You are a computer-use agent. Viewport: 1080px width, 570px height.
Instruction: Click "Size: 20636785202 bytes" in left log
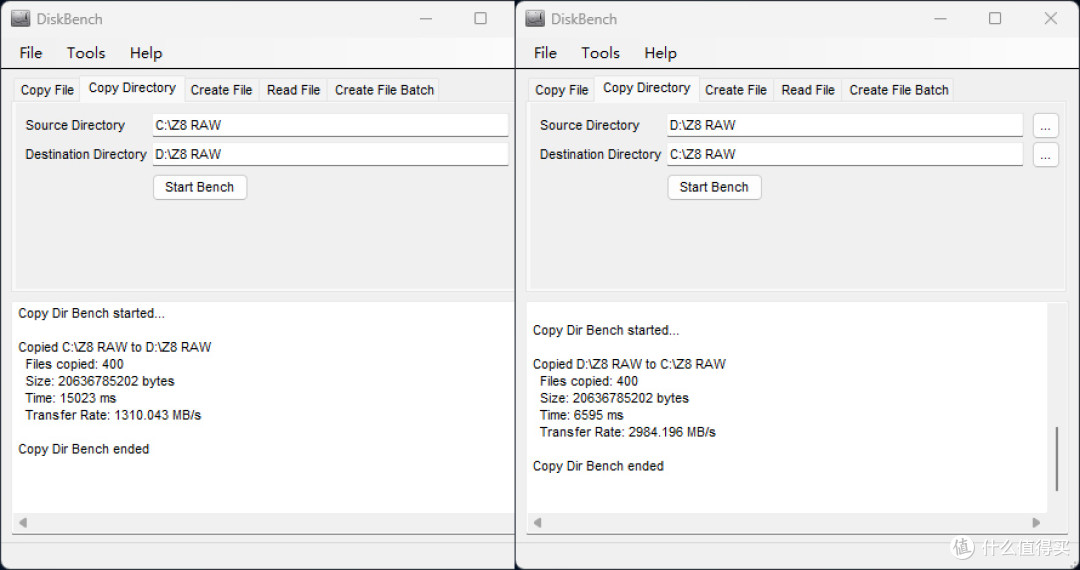click(100, 381)
